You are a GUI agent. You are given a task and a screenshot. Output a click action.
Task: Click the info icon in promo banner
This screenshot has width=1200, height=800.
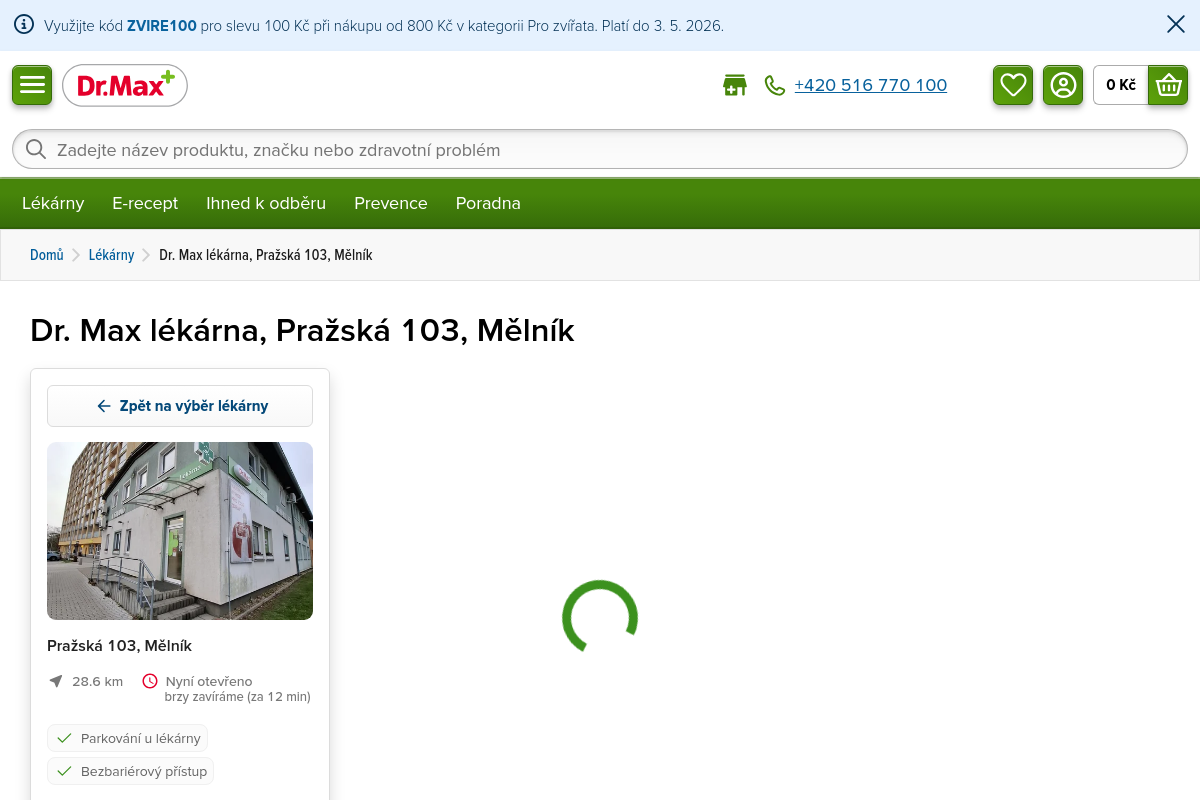24,25
